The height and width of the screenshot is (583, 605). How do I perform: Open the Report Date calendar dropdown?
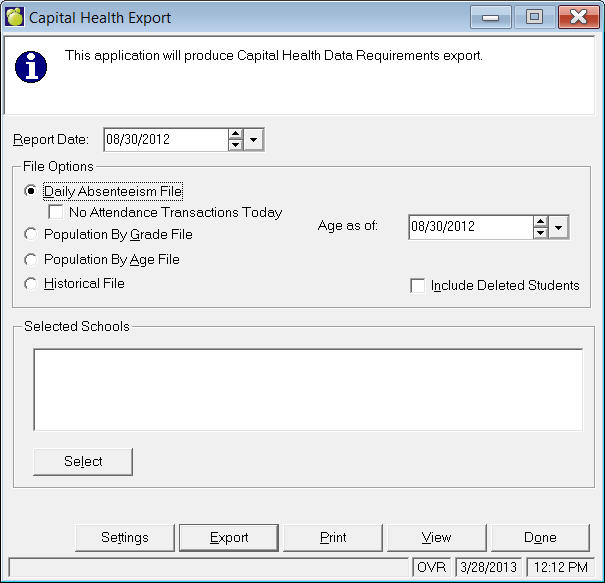(x=254, y=140)
